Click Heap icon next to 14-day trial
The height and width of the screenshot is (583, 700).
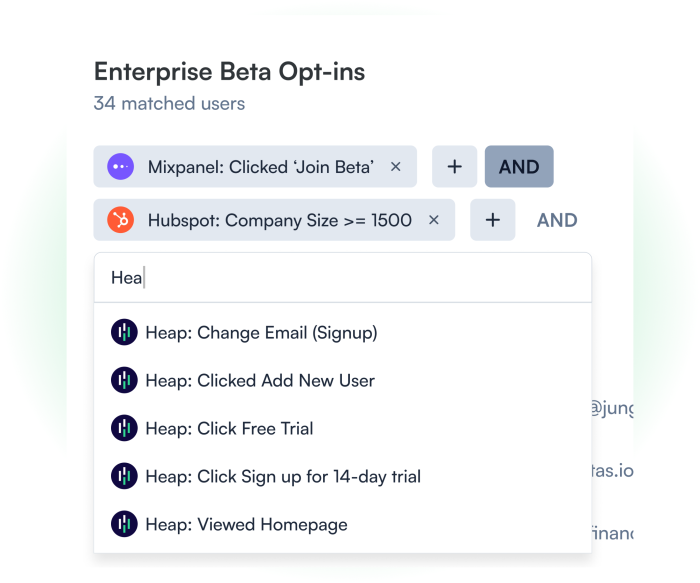pos(124,476)
